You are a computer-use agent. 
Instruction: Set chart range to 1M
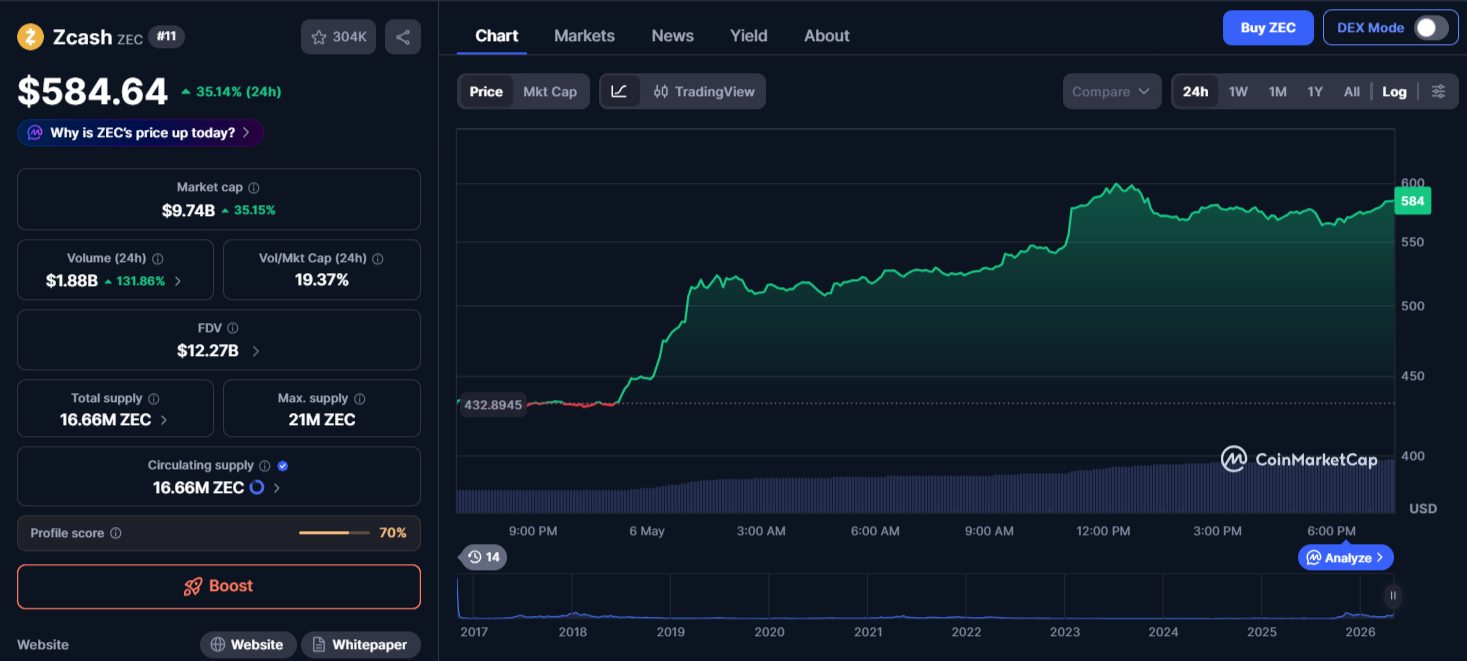[1277, 91]
